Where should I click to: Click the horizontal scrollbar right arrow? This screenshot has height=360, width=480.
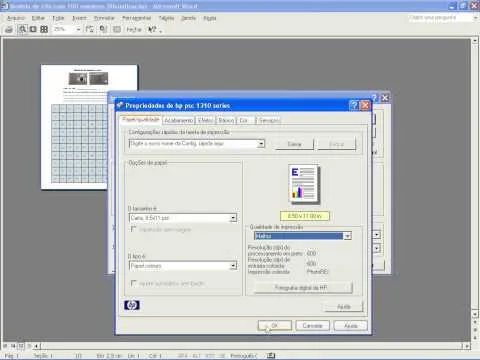click(x=467, y=346)
